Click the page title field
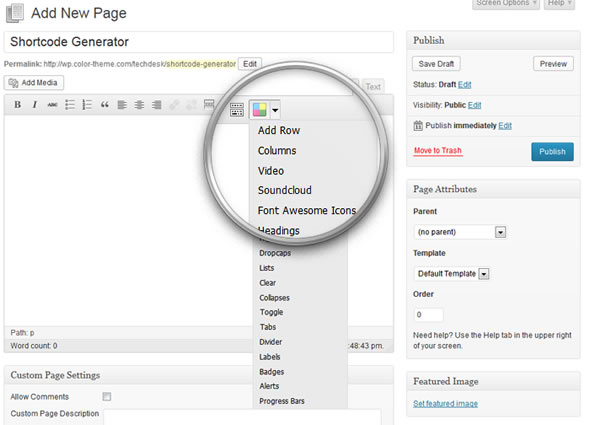The height and width of the screenshot is (425, 590). coord(199,42)
